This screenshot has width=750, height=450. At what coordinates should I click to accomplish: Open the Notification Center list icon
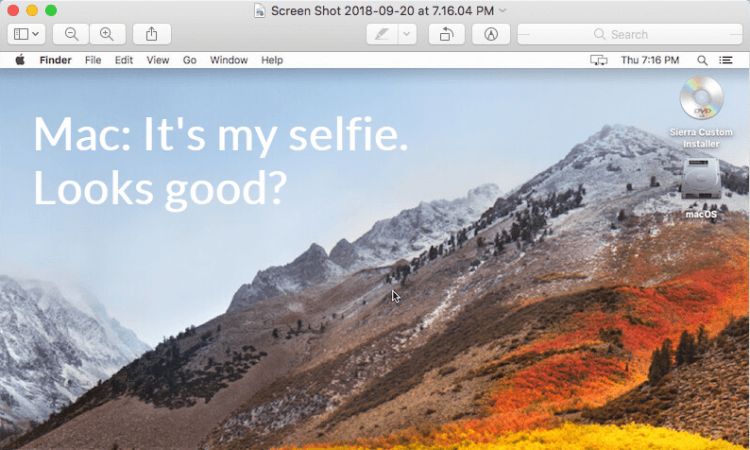726,60
